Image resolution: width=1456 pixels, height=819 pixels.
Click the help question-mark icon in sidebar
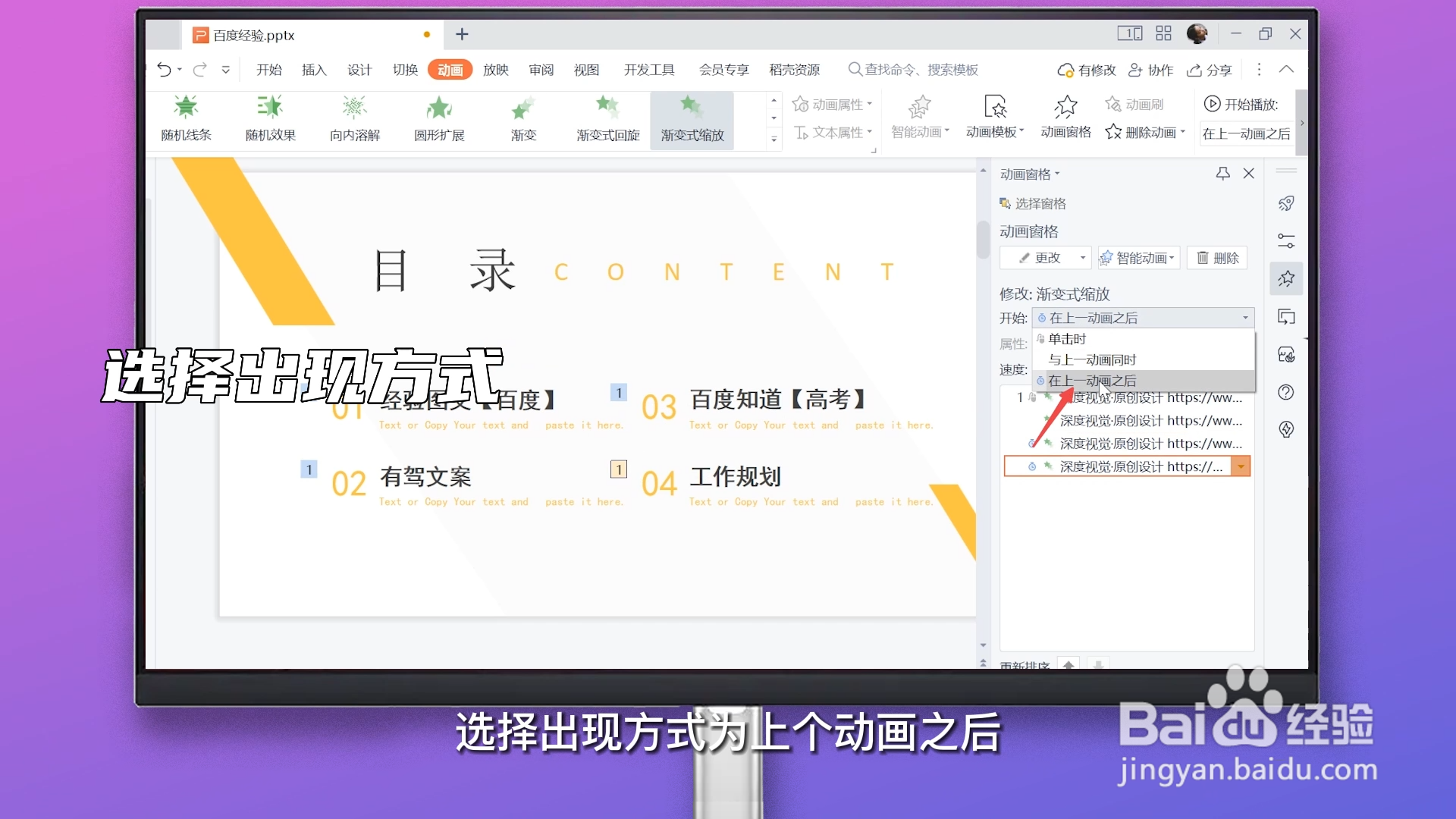coord(1286,392)
